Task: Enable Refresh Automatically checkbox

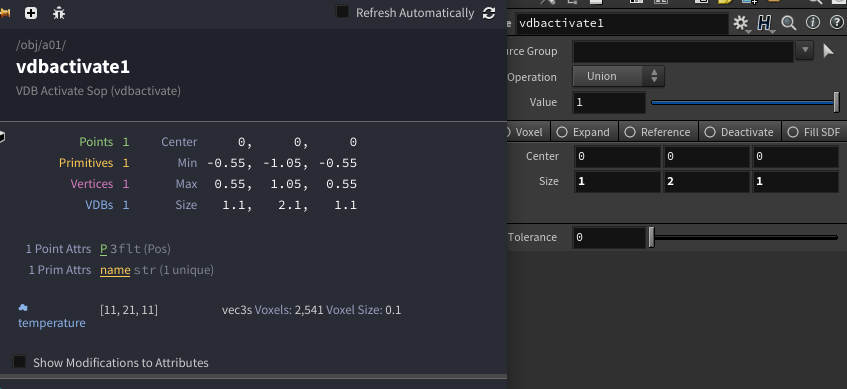Action: point(342,12)
